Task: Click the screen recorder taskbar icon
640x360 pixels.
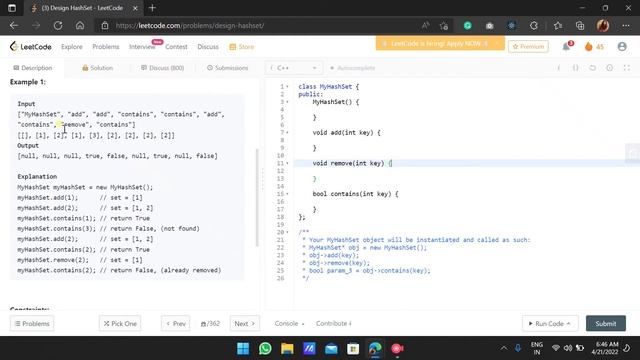Action: click(397, 348)
